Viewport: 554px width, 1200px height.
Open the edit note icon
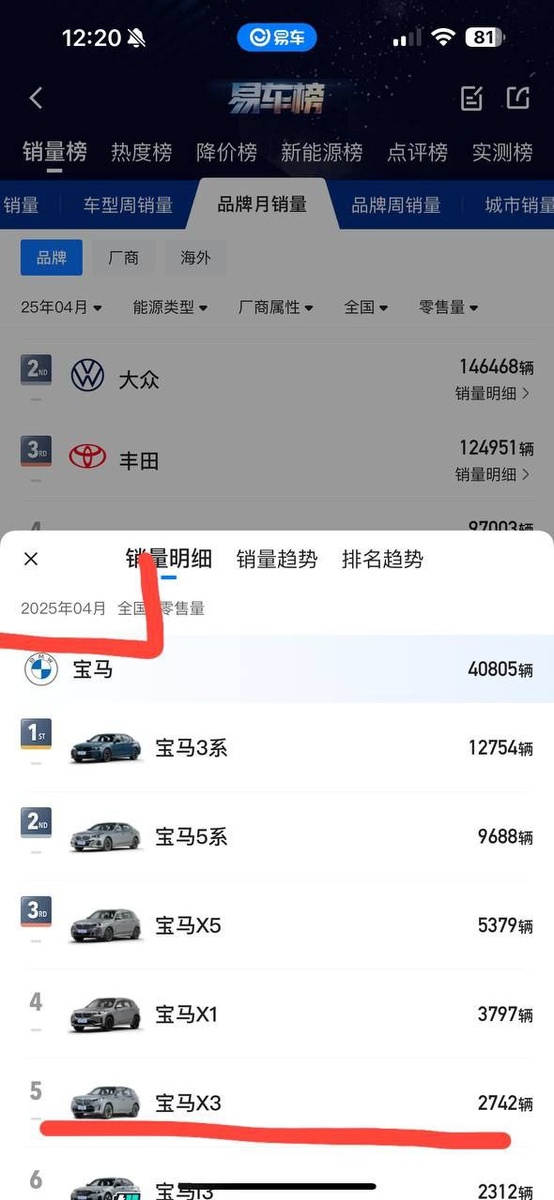tap(471, 98)
